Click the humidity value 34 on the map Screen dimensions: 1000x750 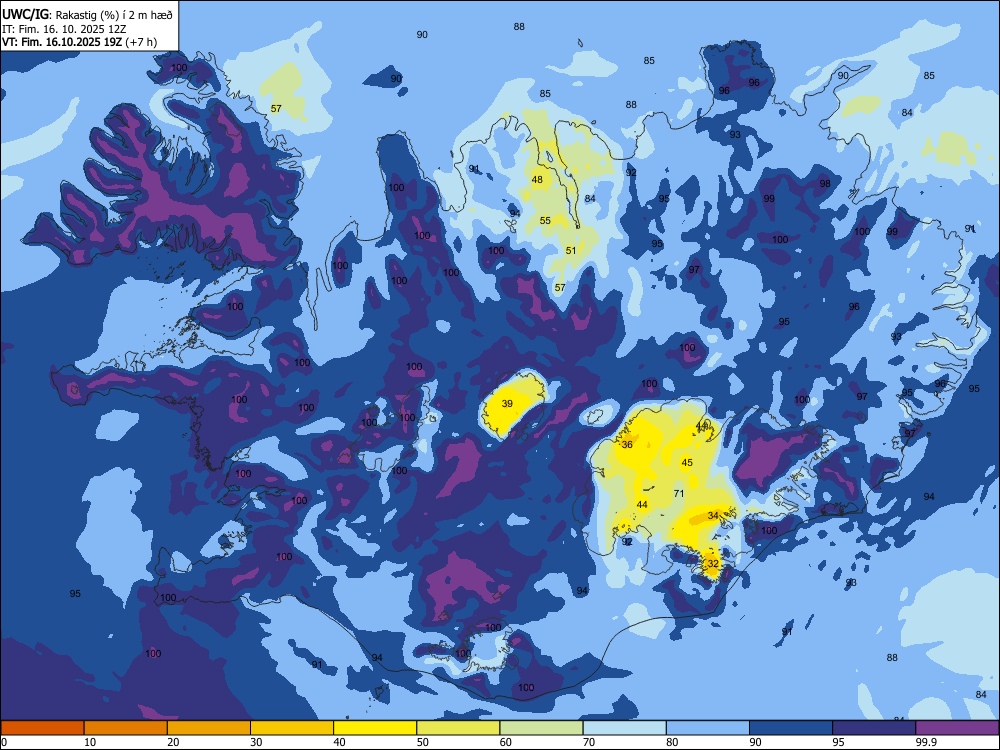click(x=713, y=515)
